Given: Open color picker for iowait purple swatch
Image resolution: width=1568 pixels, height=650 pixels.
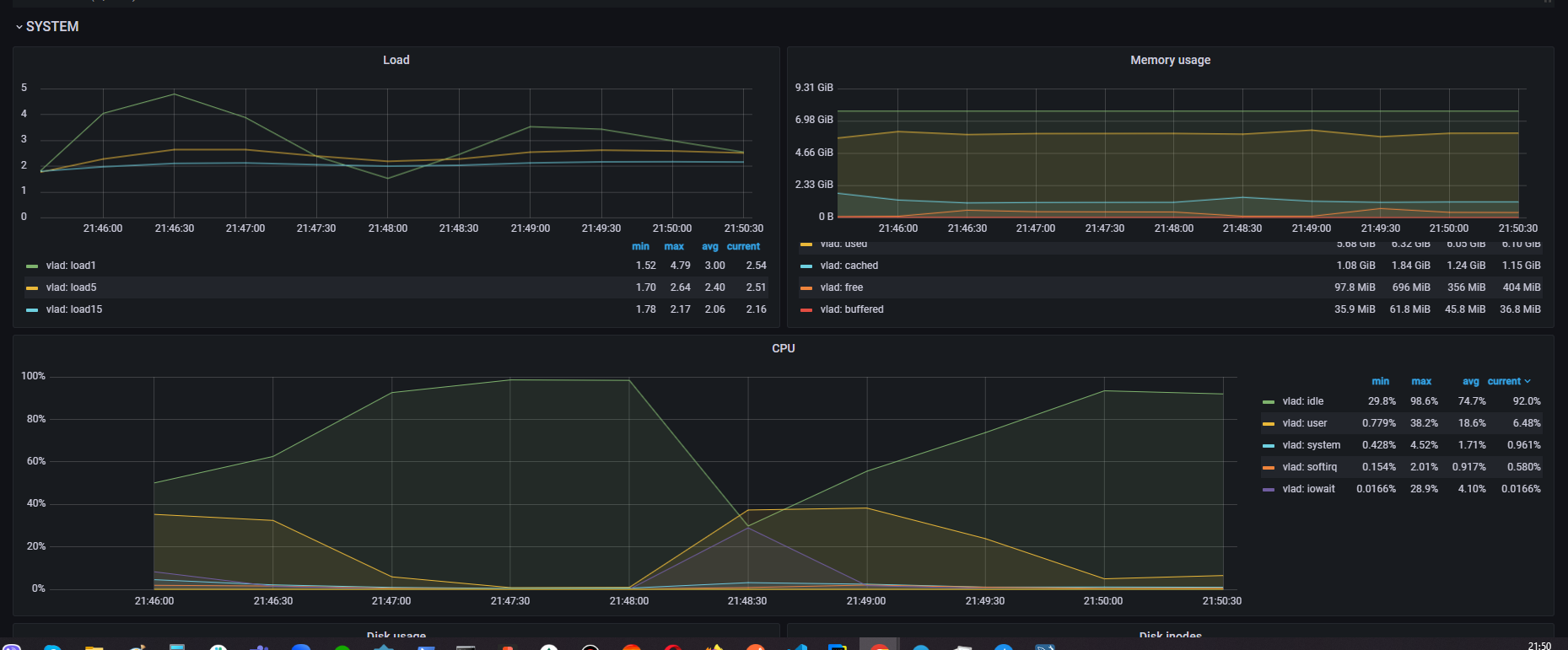Looking at the screenshot, I should (x=1269, y=490).
